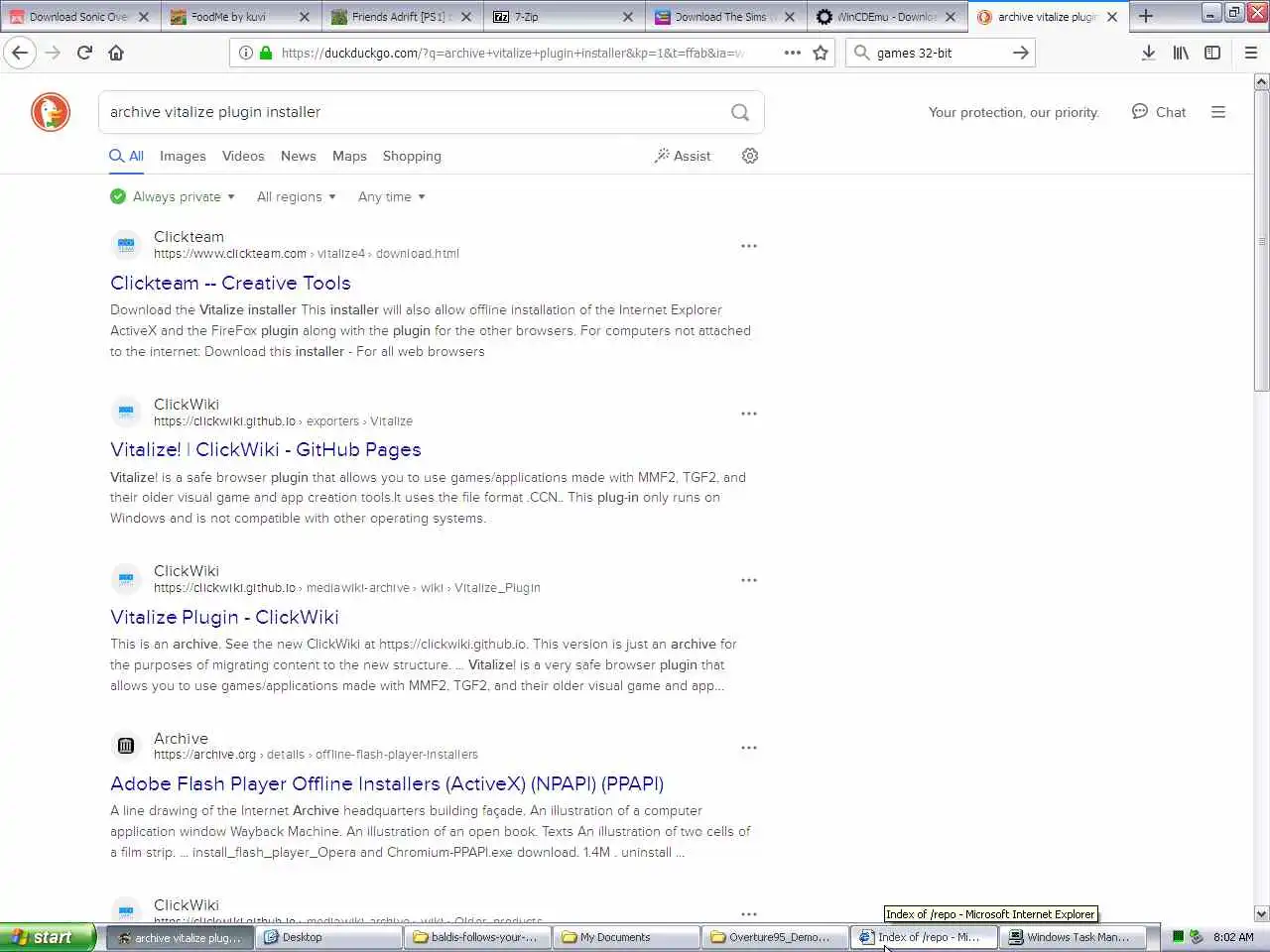Open Firefox downloads panel
Viewport: 1270px width, 952px height.
[1148, 53]
